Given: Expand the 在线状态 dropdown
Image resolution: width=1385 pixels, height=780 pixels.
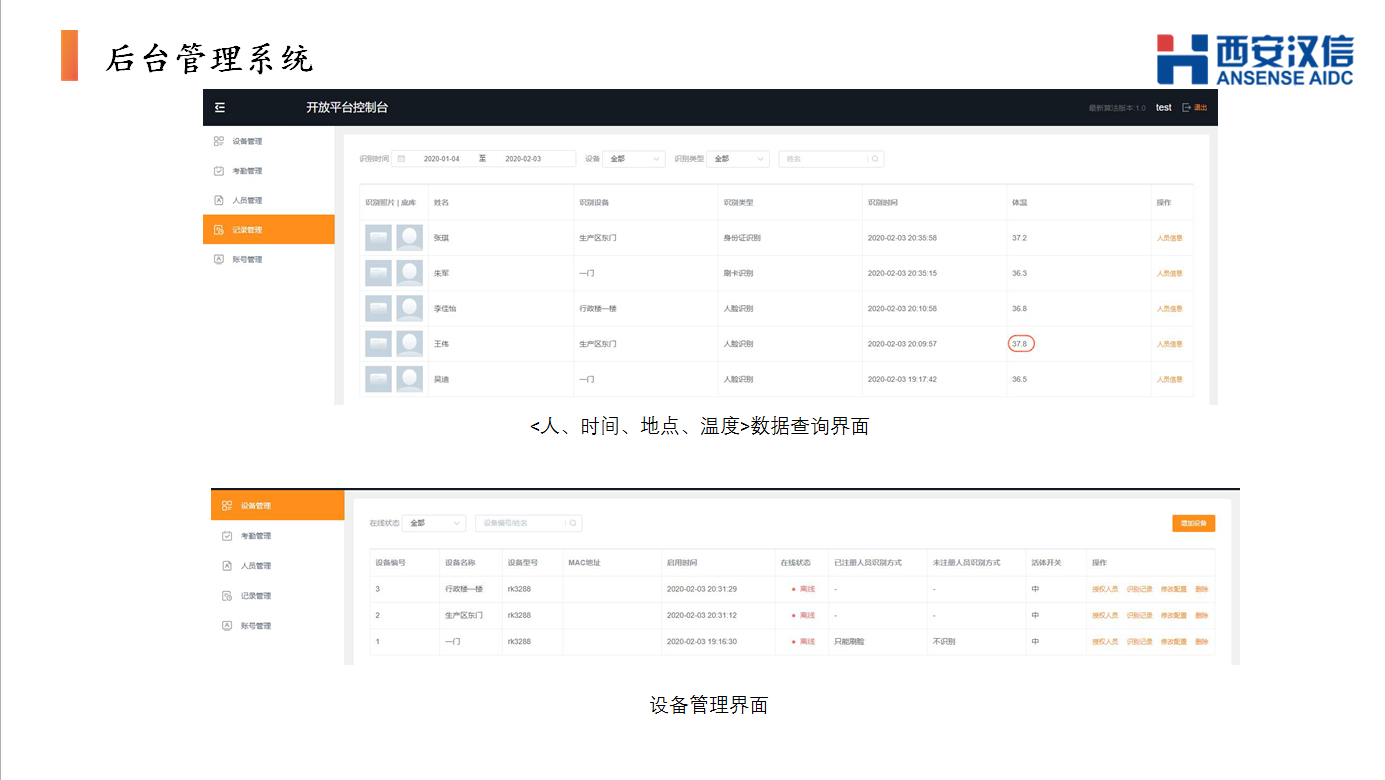Looking at the screenshot, I should (x=435, y=523).
